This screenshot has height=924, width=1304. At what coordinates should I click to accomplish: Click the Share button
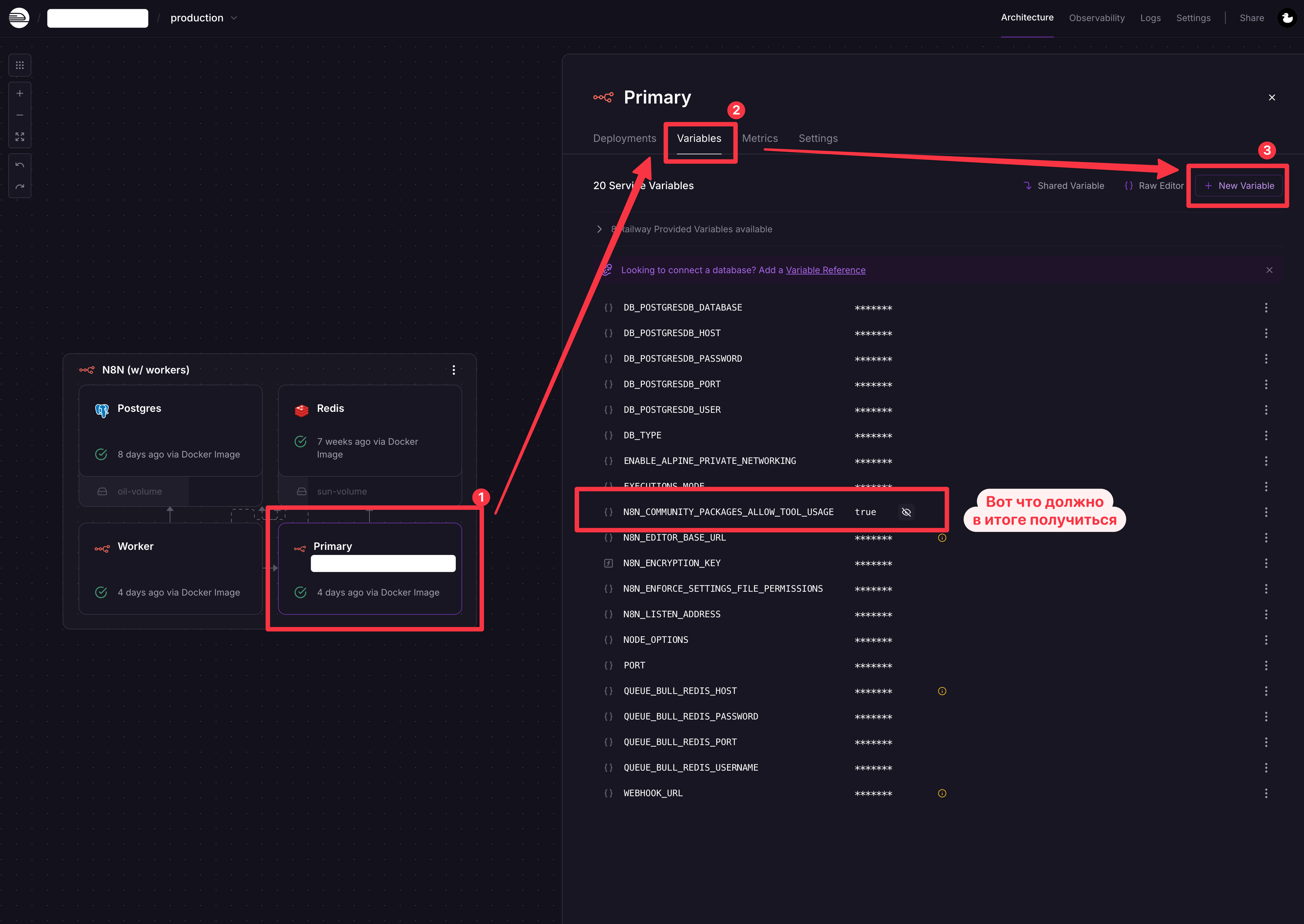coord(1252,18)
